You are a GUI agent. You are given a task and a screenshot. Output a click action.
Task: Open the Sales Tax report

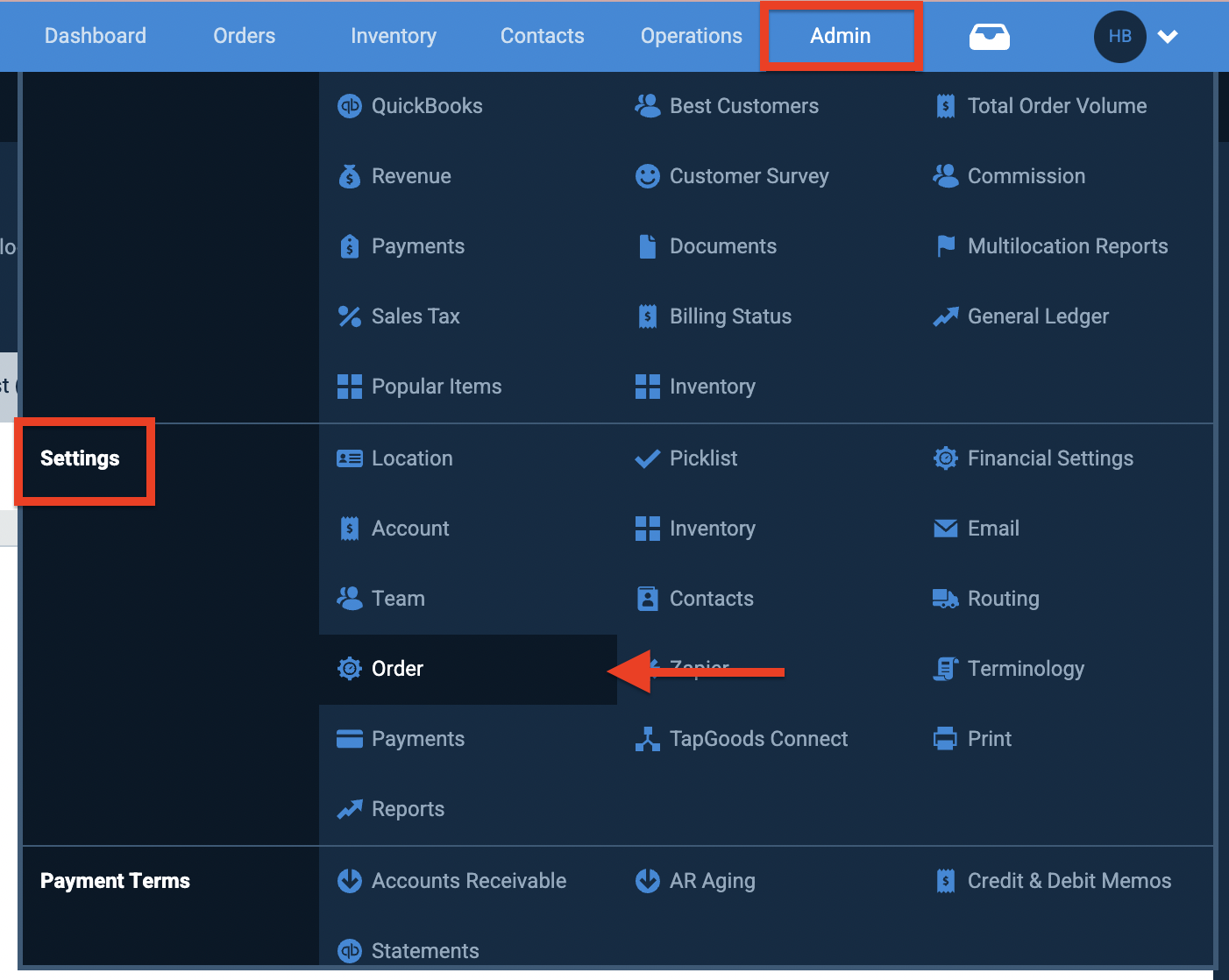point(416,316)
